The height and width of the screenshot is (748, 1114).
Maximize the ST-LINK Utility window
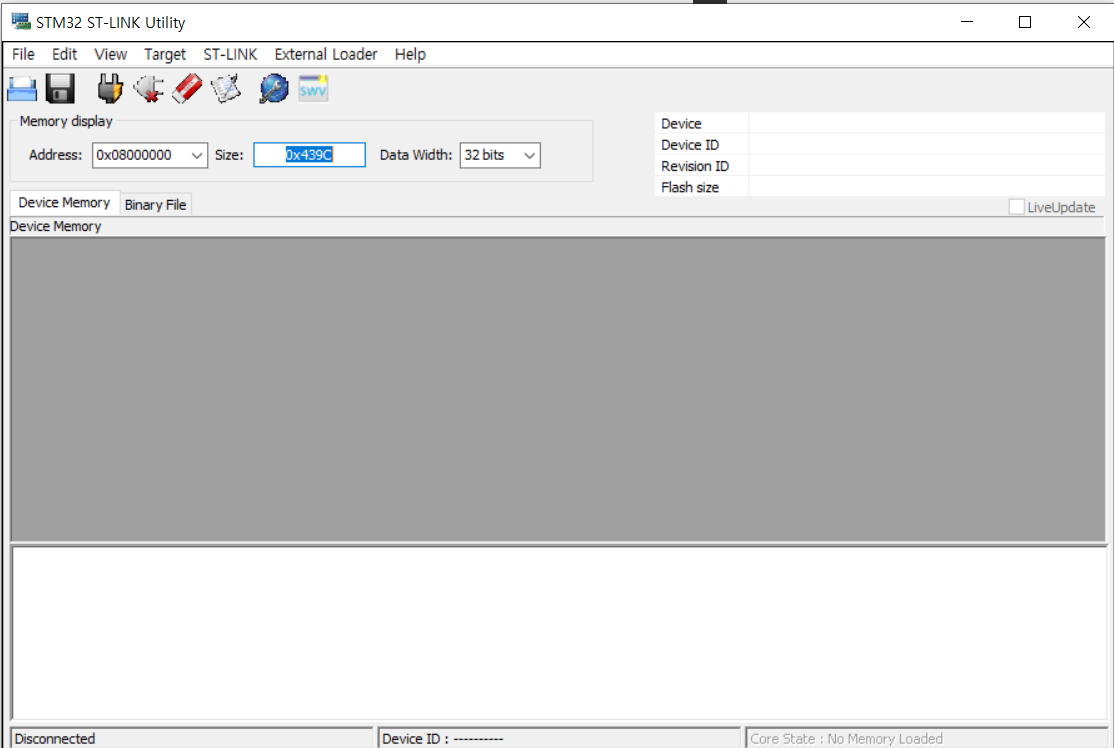click(x=1024, y=22)
